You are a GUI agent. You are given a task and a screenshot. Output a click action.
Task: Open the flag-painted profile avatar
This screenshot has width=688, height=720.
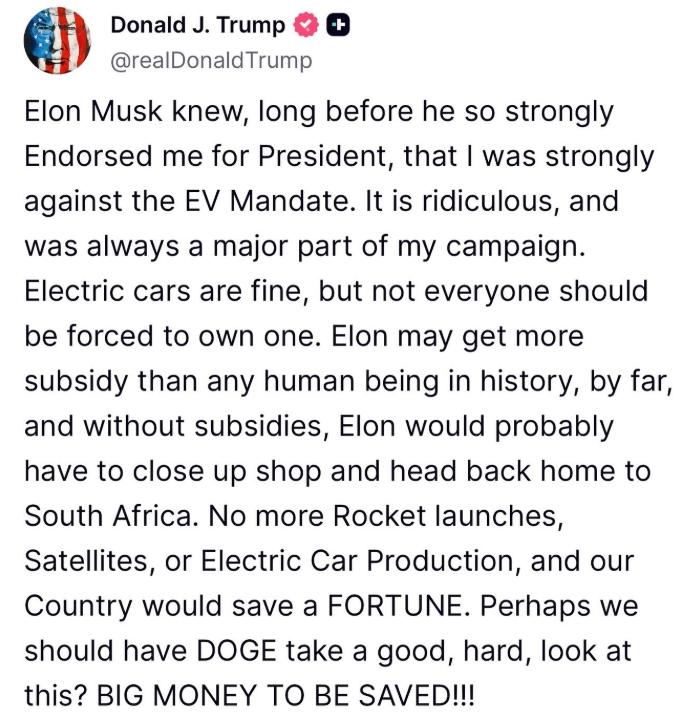(57, 40)
